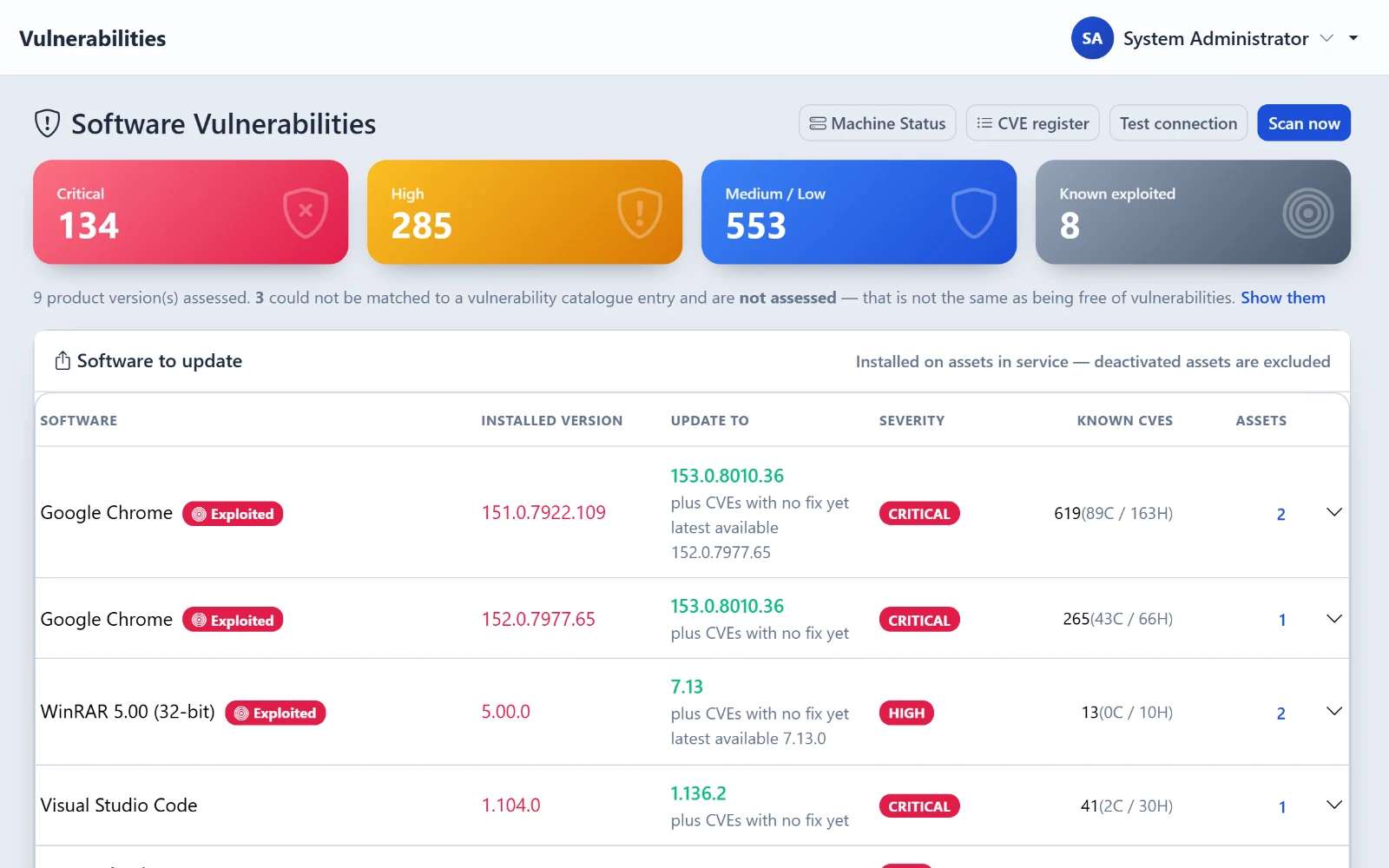Click the Show them link

pyautogui.click(x=1283, y=298)
